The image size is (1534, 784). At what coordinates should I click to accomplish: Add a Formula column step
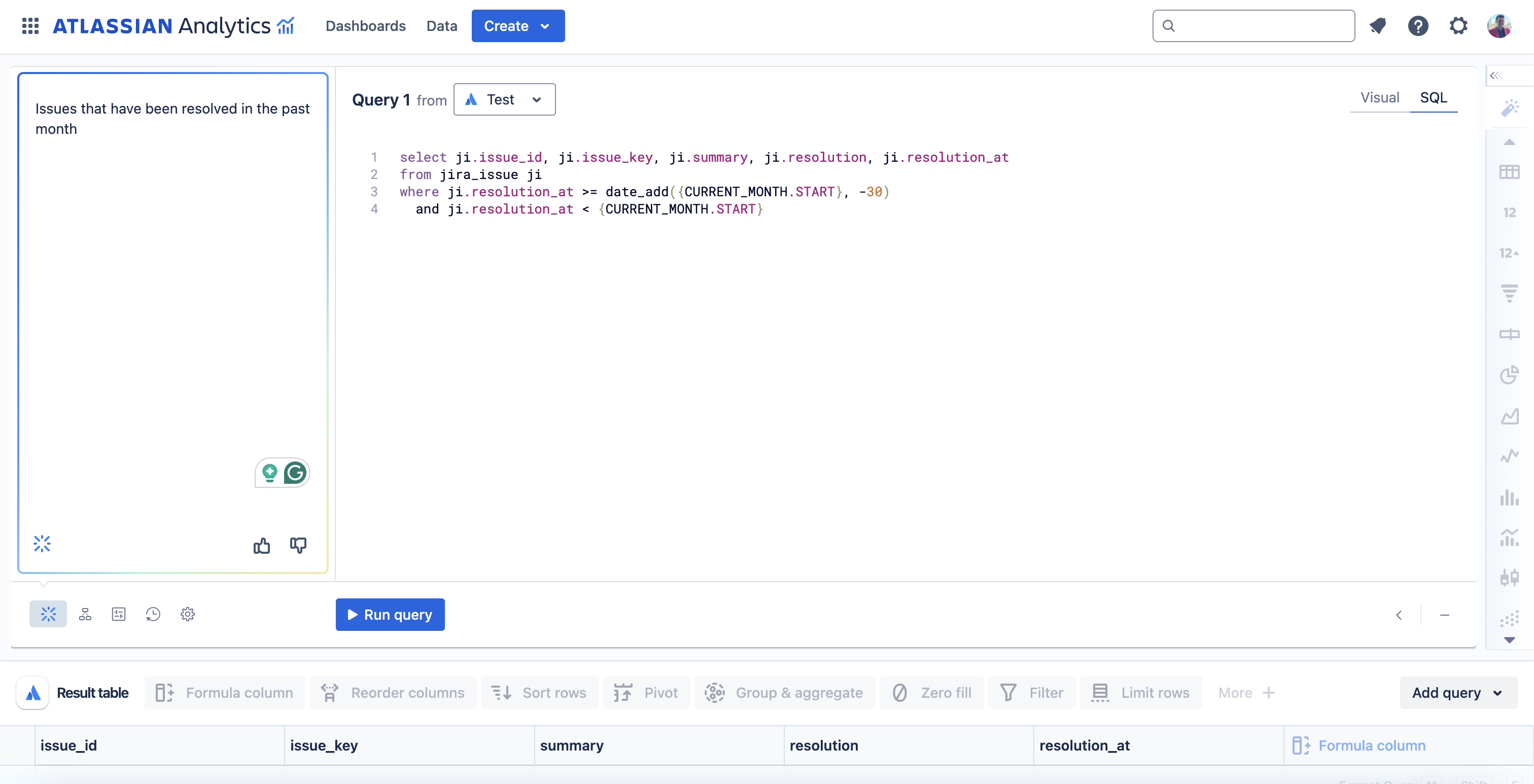(x=225, y=692)
